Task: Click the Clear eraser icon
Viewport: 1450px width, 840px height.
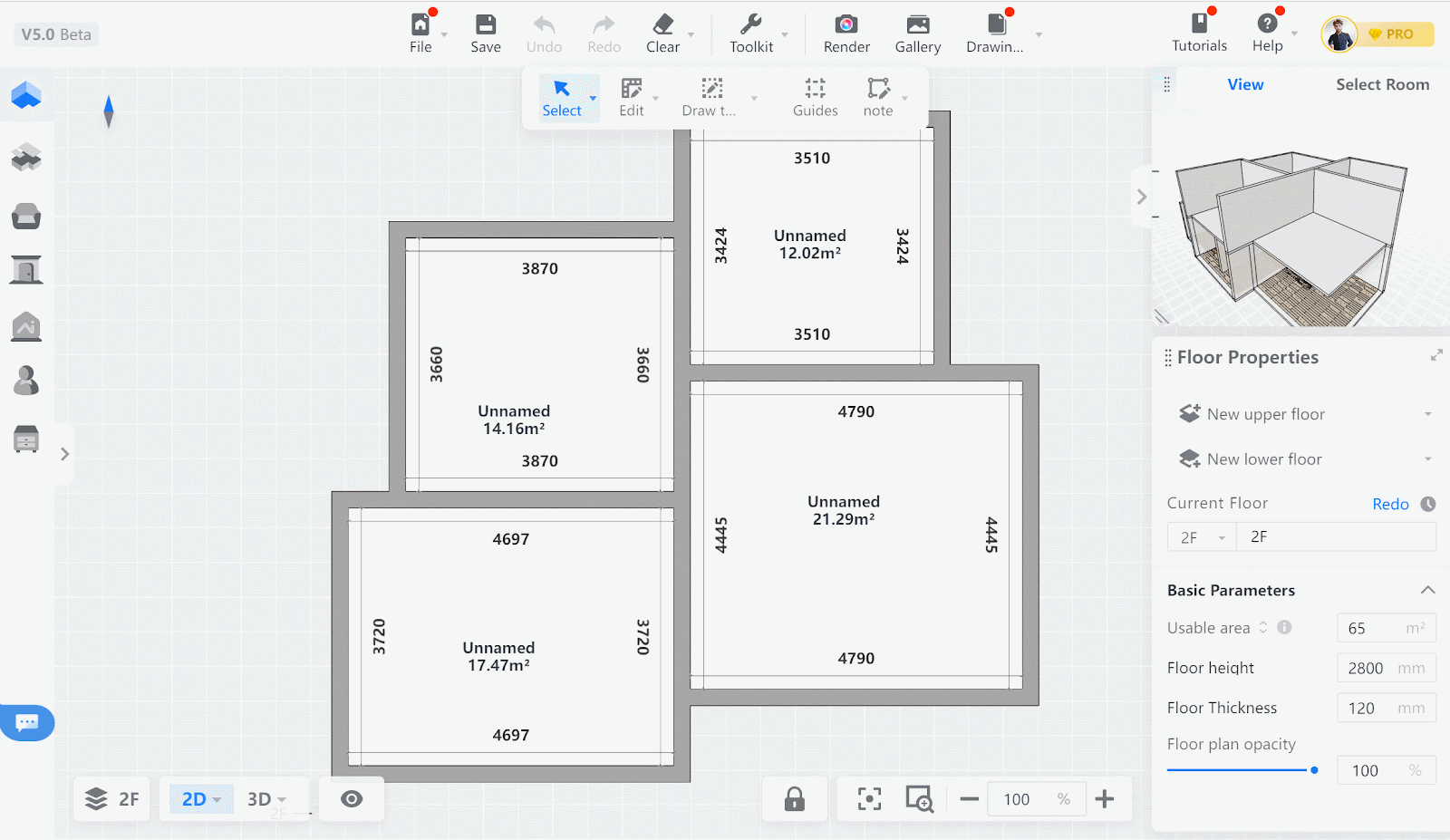Action: [662, 34]
